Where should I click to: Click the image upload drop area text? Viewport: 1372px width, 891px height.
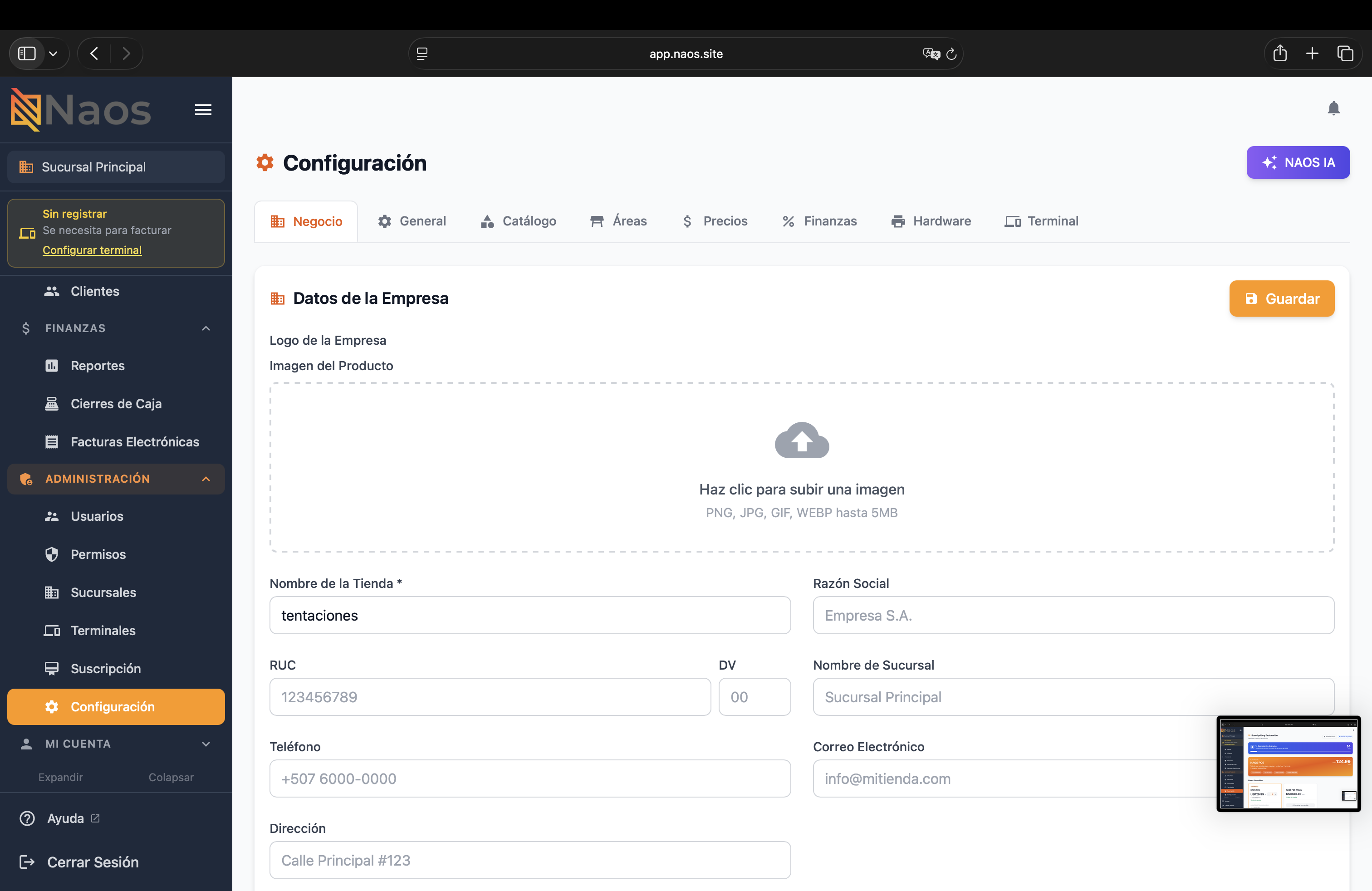tap(802, 490)
